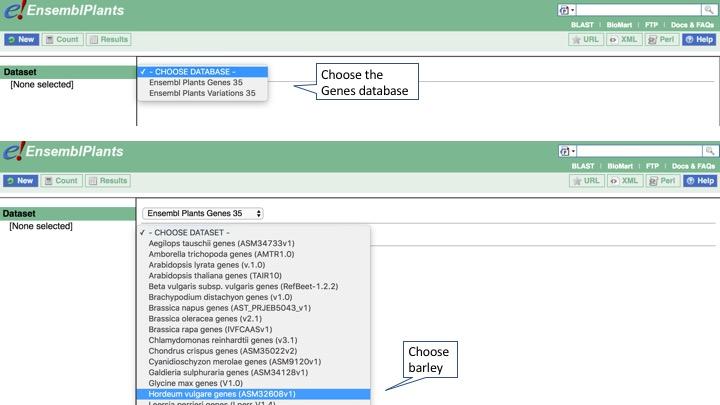The height and width of the screenshot is (405, 720).
Task: Click the EnsemblPlants logo in the upper panel
Action: tap(64, 10)
